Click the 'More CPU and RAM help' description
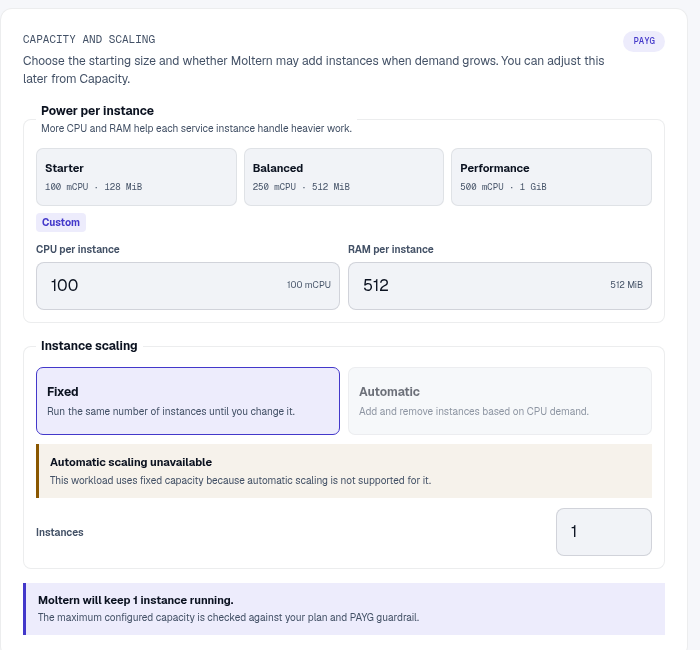700x650 pixels. pos(196,129)
